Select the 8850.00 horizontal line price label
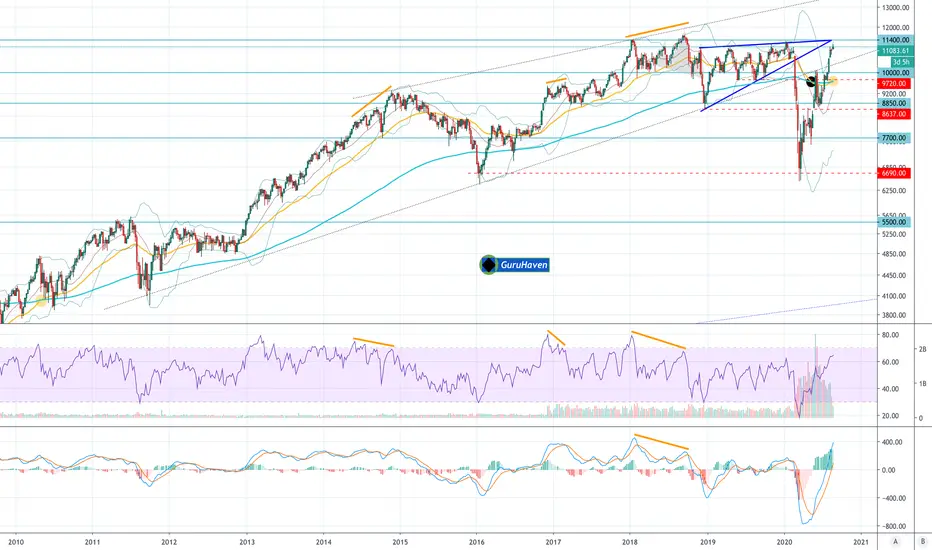This screenshot has height=550, width=932. 895,103
